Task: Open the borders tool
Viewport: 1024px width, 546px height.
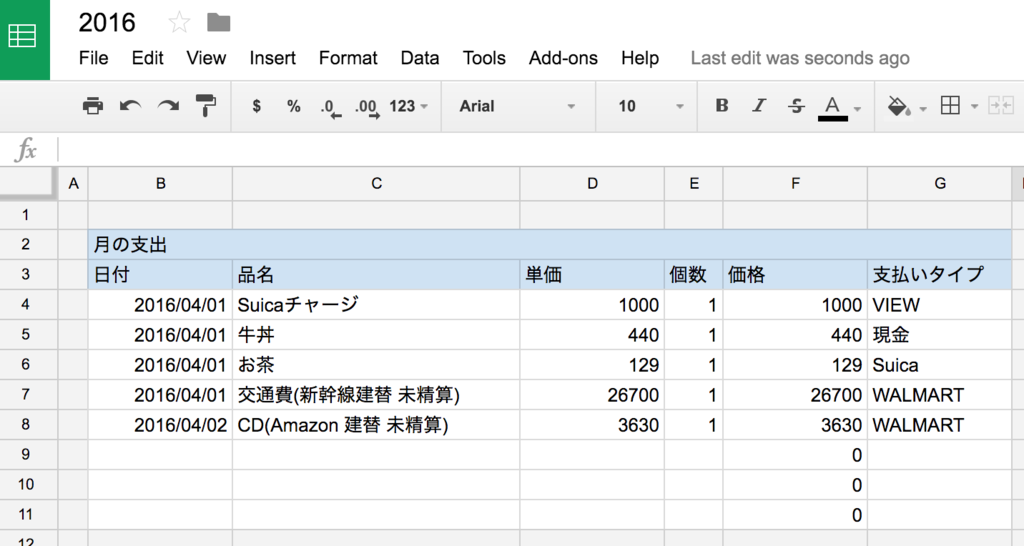Action: pos(950,106)
